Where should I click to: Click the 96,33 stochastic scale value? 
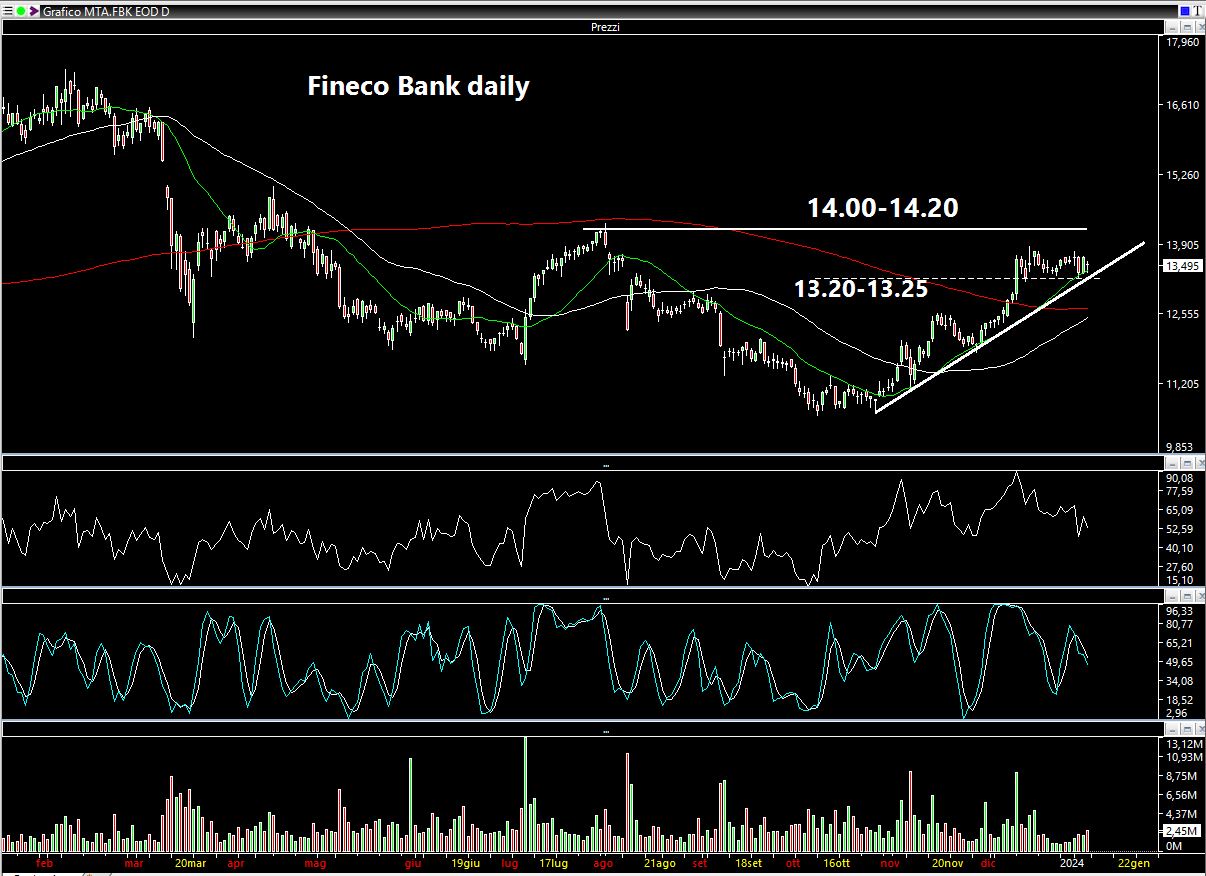coord(1180,610)
